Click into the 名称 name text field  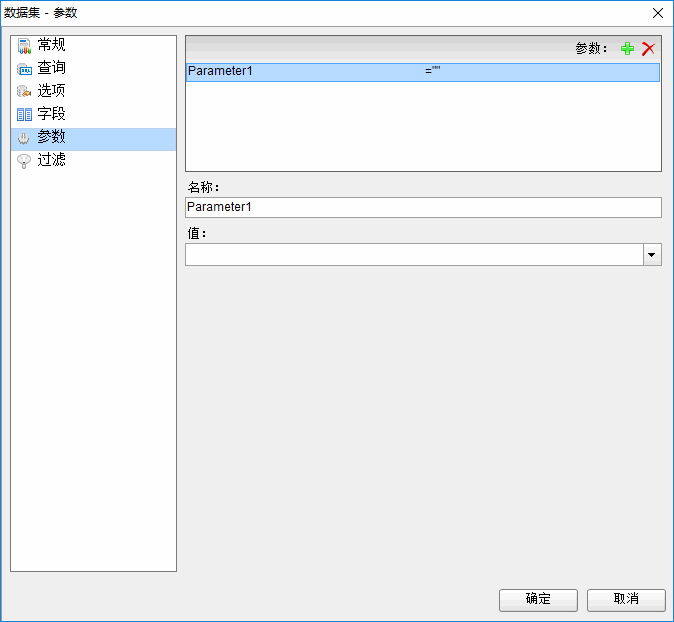(423, 207)
